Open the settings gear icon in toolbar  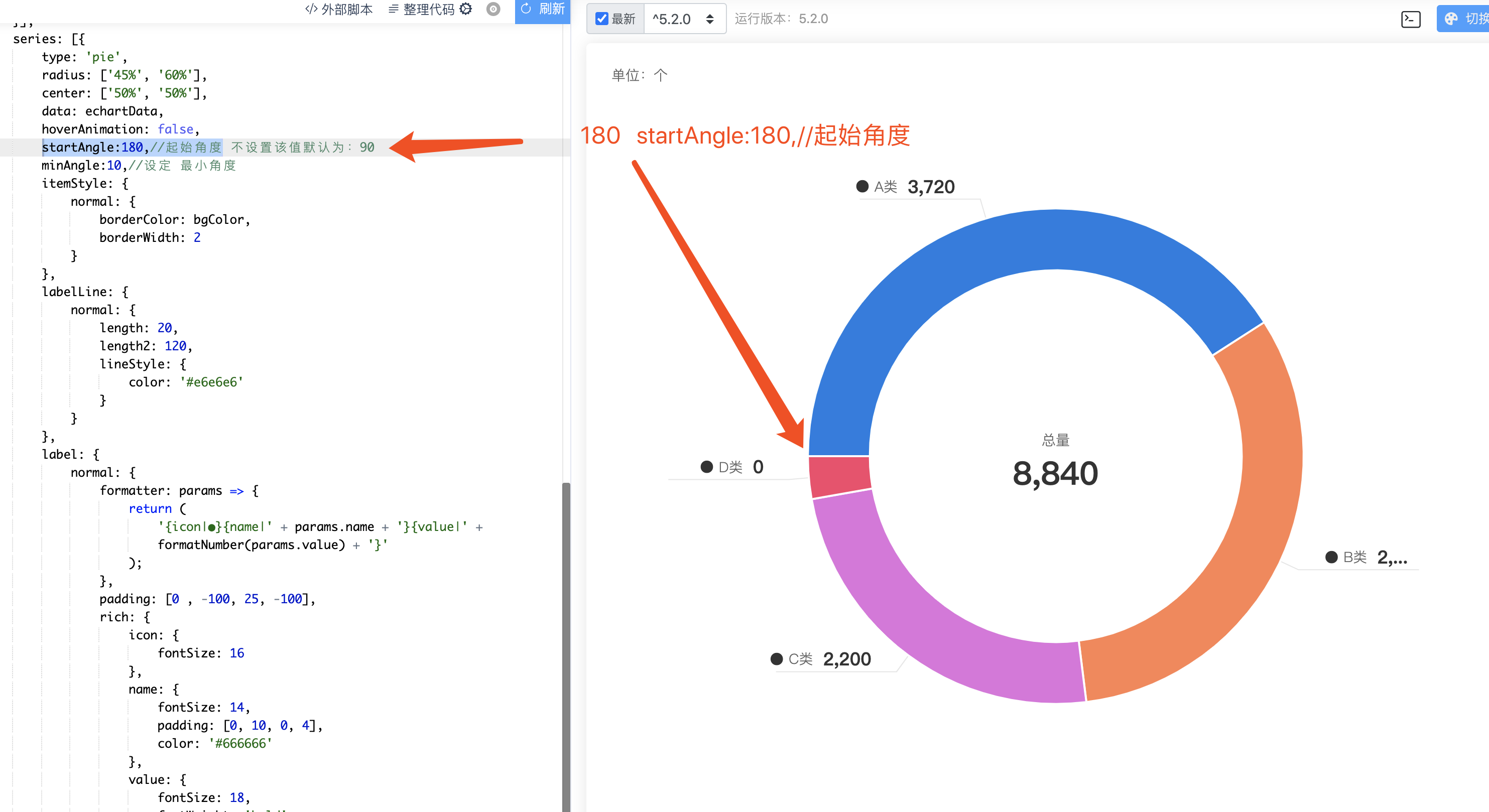pos(466,9)
